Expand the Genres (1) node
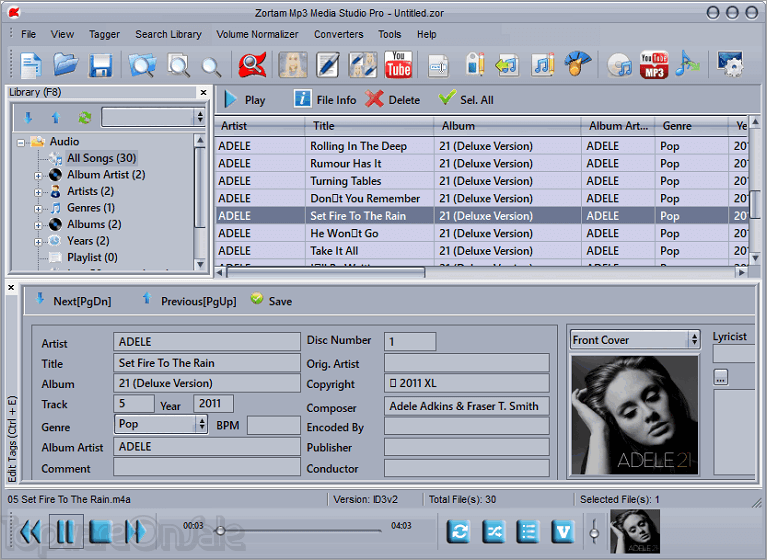The image size is (767, 560). (38, 209)
